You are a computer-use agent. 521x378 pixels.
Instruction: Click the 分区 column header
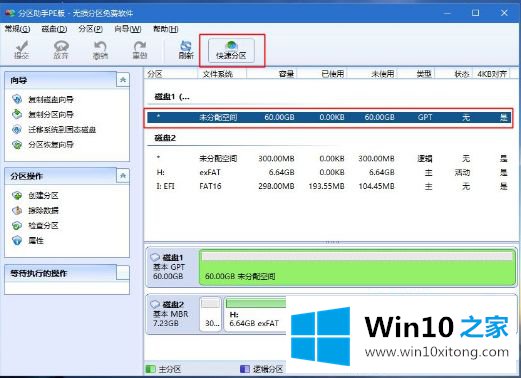(171, 74)
